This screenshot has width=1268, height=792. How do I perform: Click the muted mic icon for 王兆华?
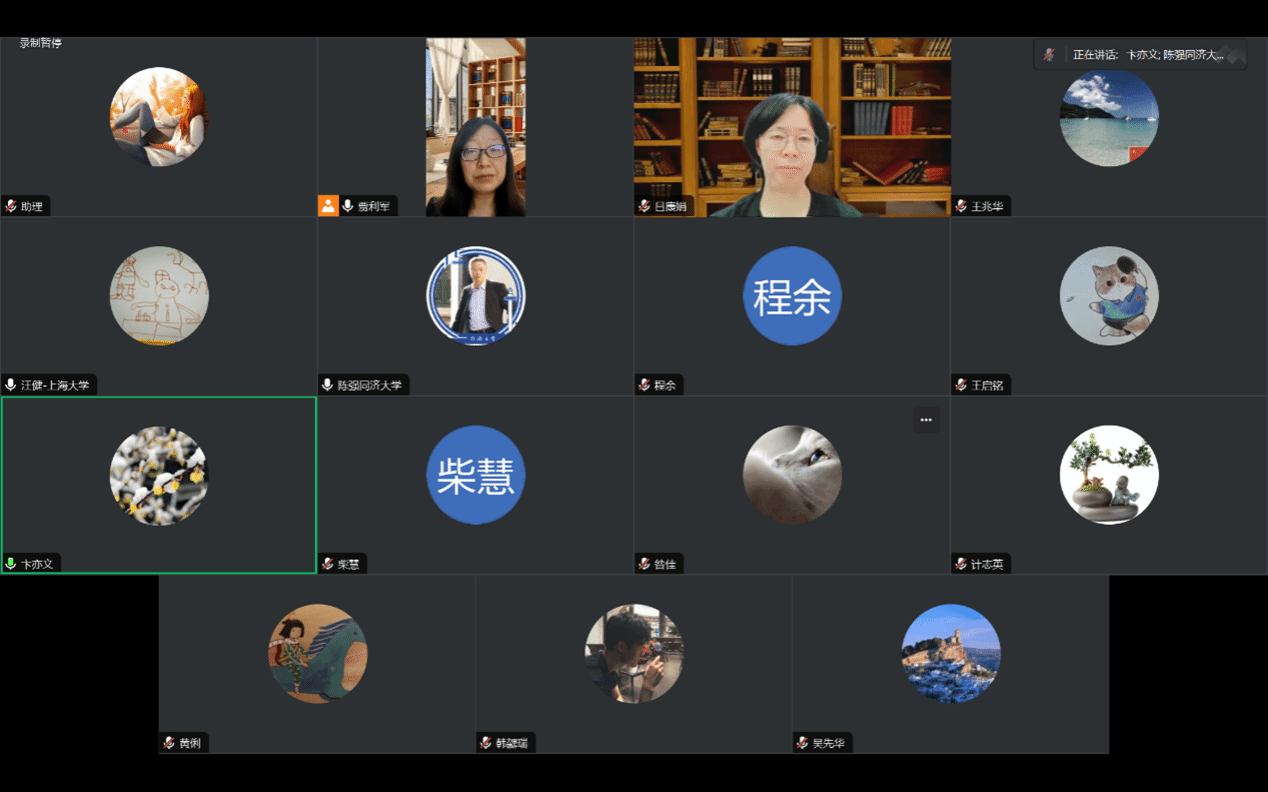click(x=961, y=206)
